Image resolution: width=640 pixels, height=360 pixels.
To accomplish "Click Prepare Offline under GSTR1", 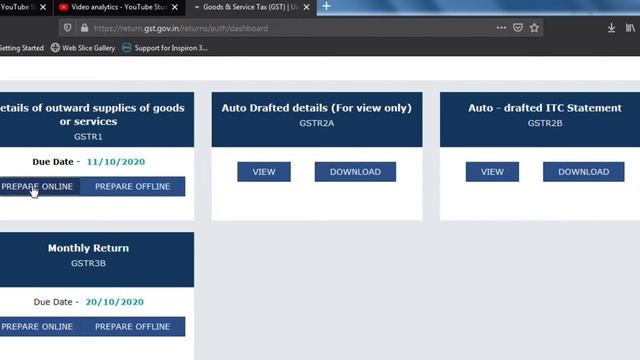I will [133, 187].
